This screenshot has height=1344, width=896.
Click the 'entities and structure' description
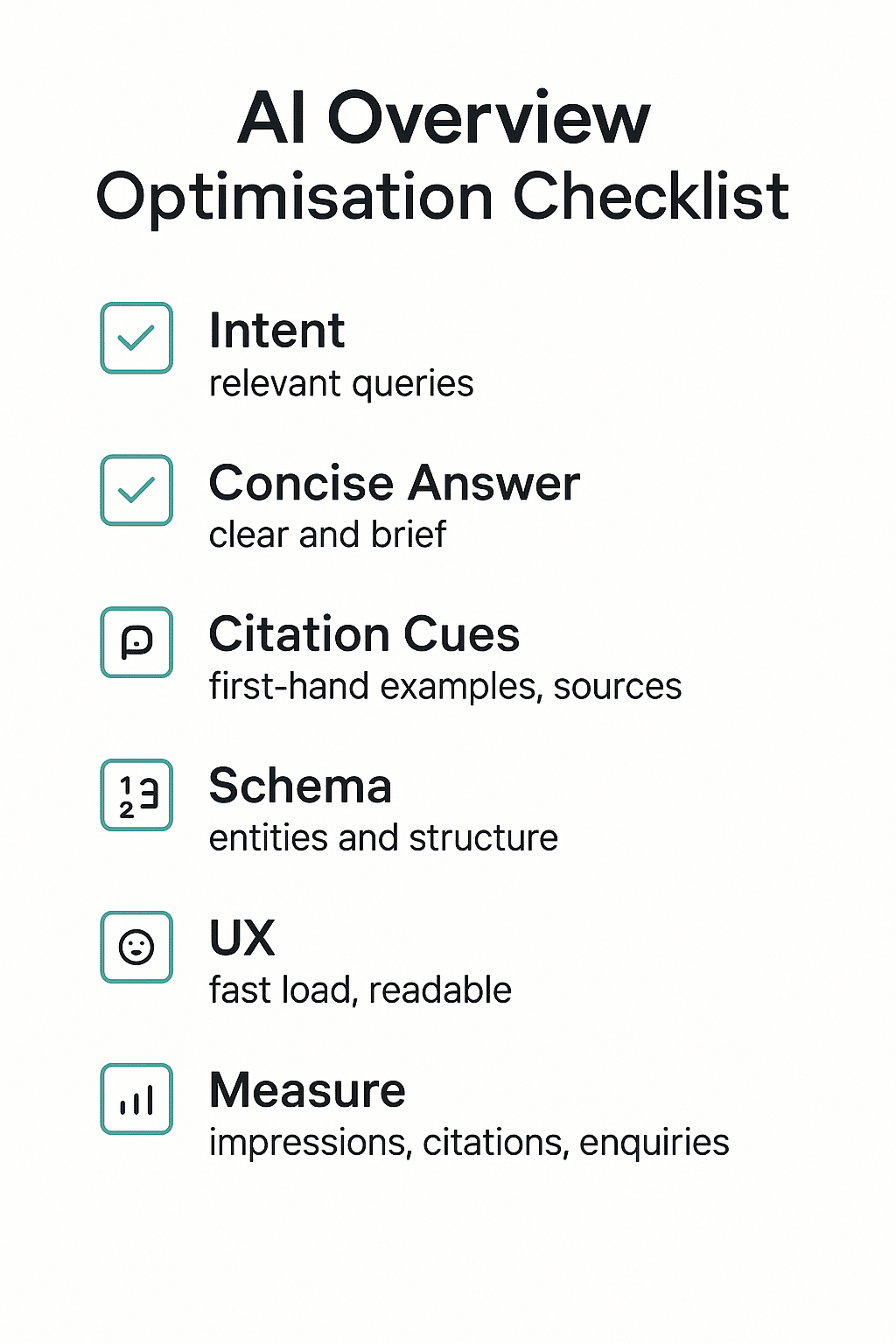point(383,838)
